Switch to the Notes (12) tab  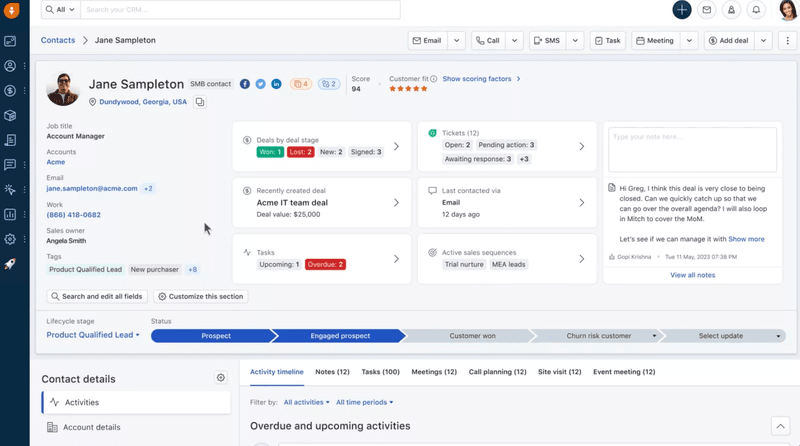(332, 372)
